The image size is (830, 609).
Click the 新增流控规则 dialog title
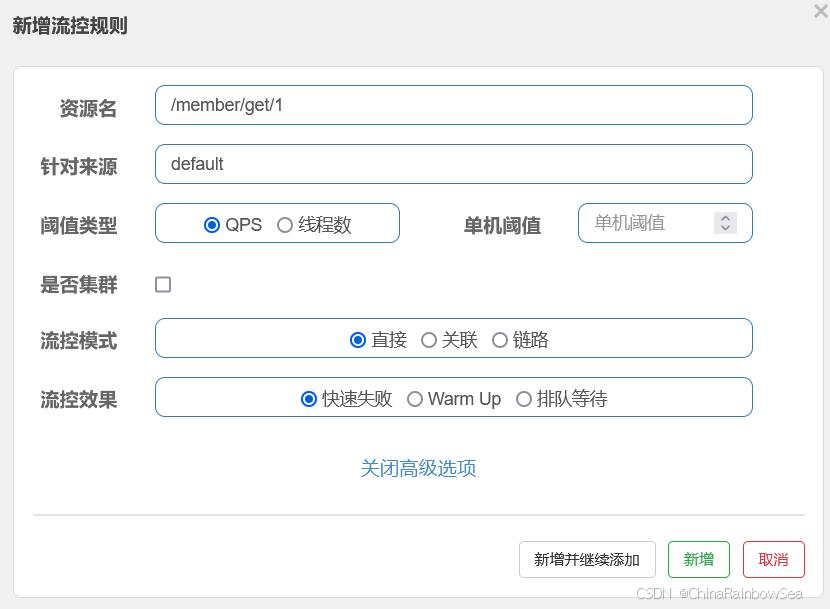[70, 26]
